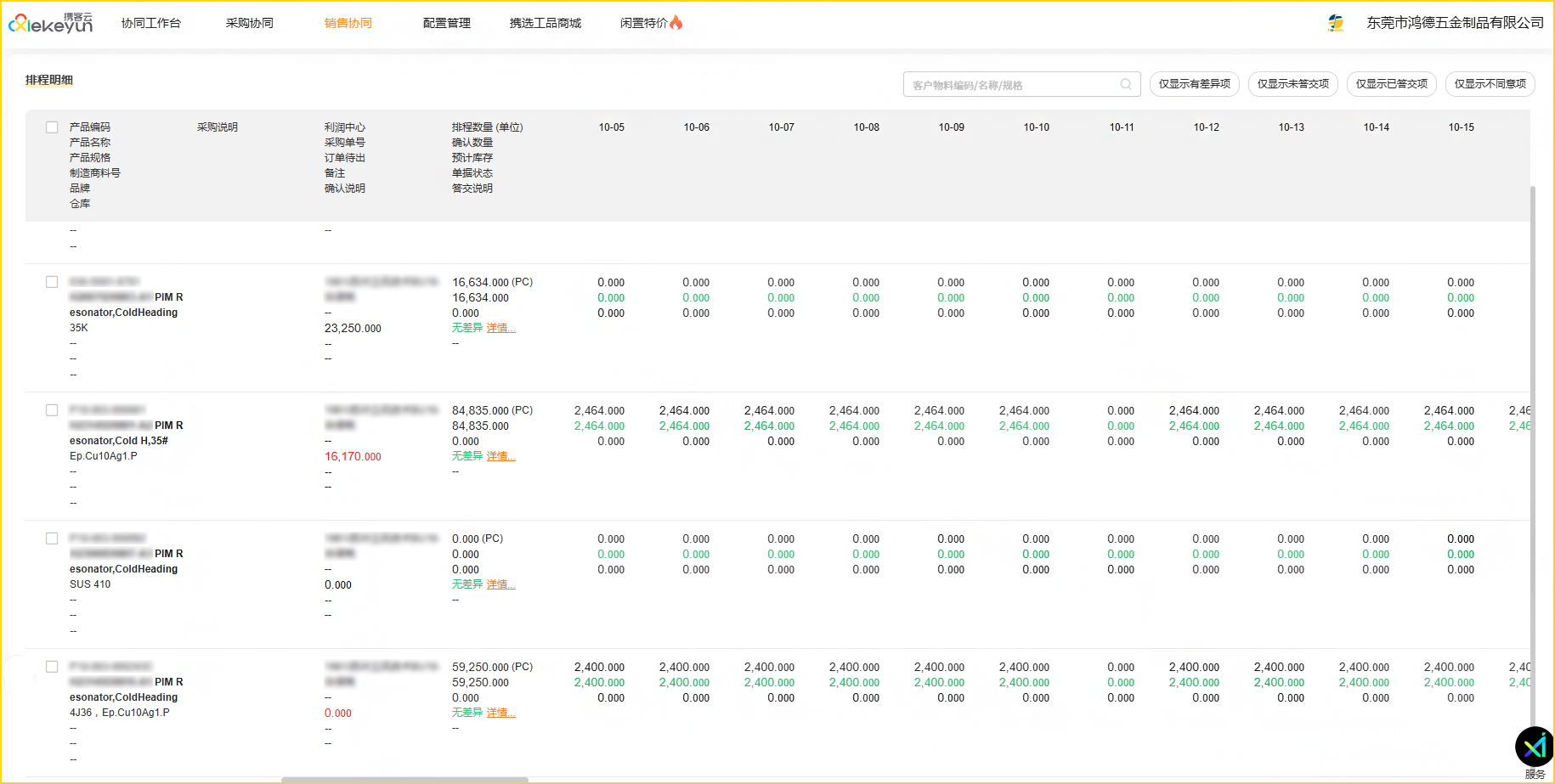Toggle the select-all header checkbox
The height and width of the screenshot is (784, 1555).
point(52,127)
